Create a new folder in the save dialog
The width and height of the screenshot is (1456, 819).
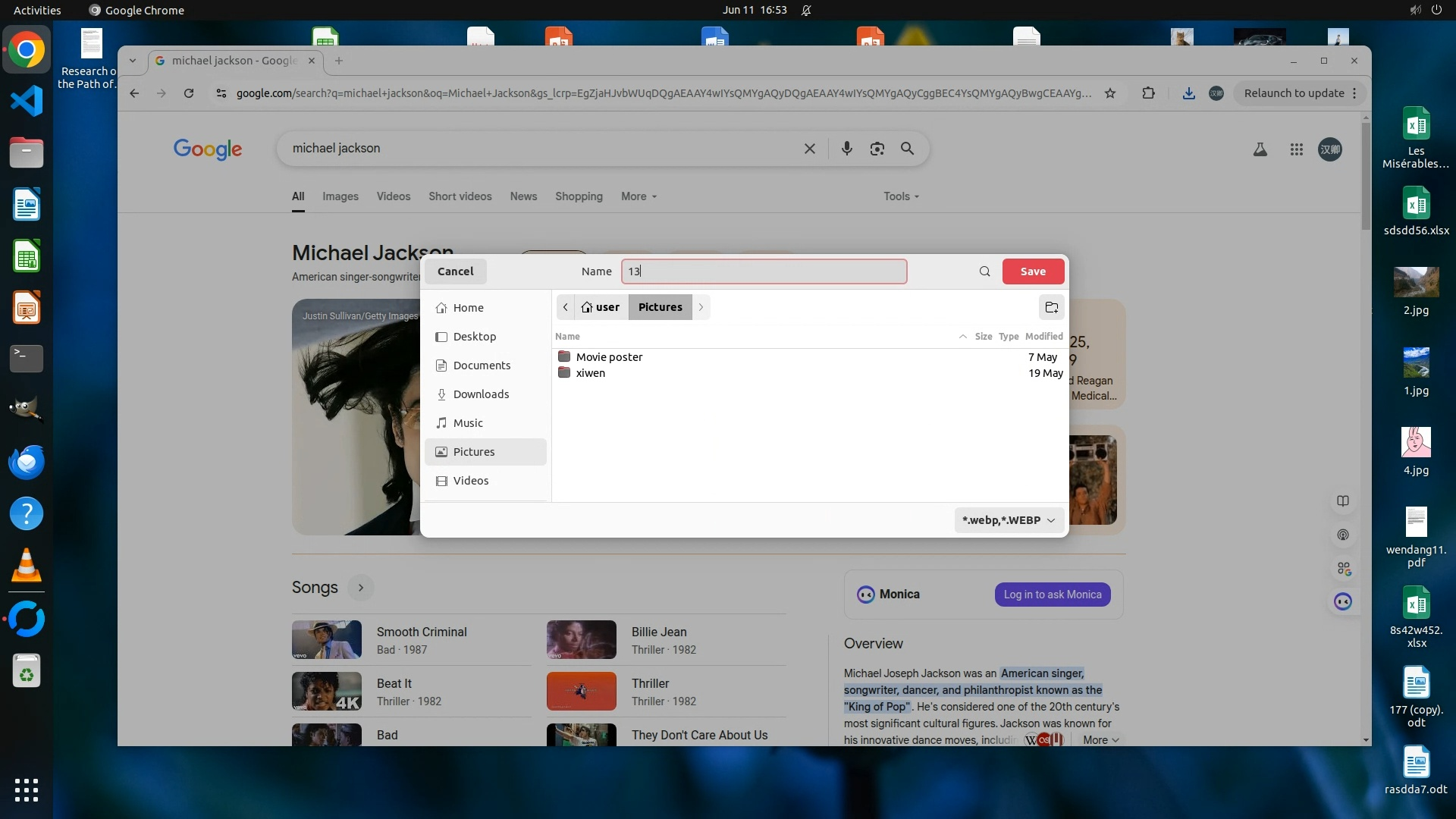point(1051,307)
